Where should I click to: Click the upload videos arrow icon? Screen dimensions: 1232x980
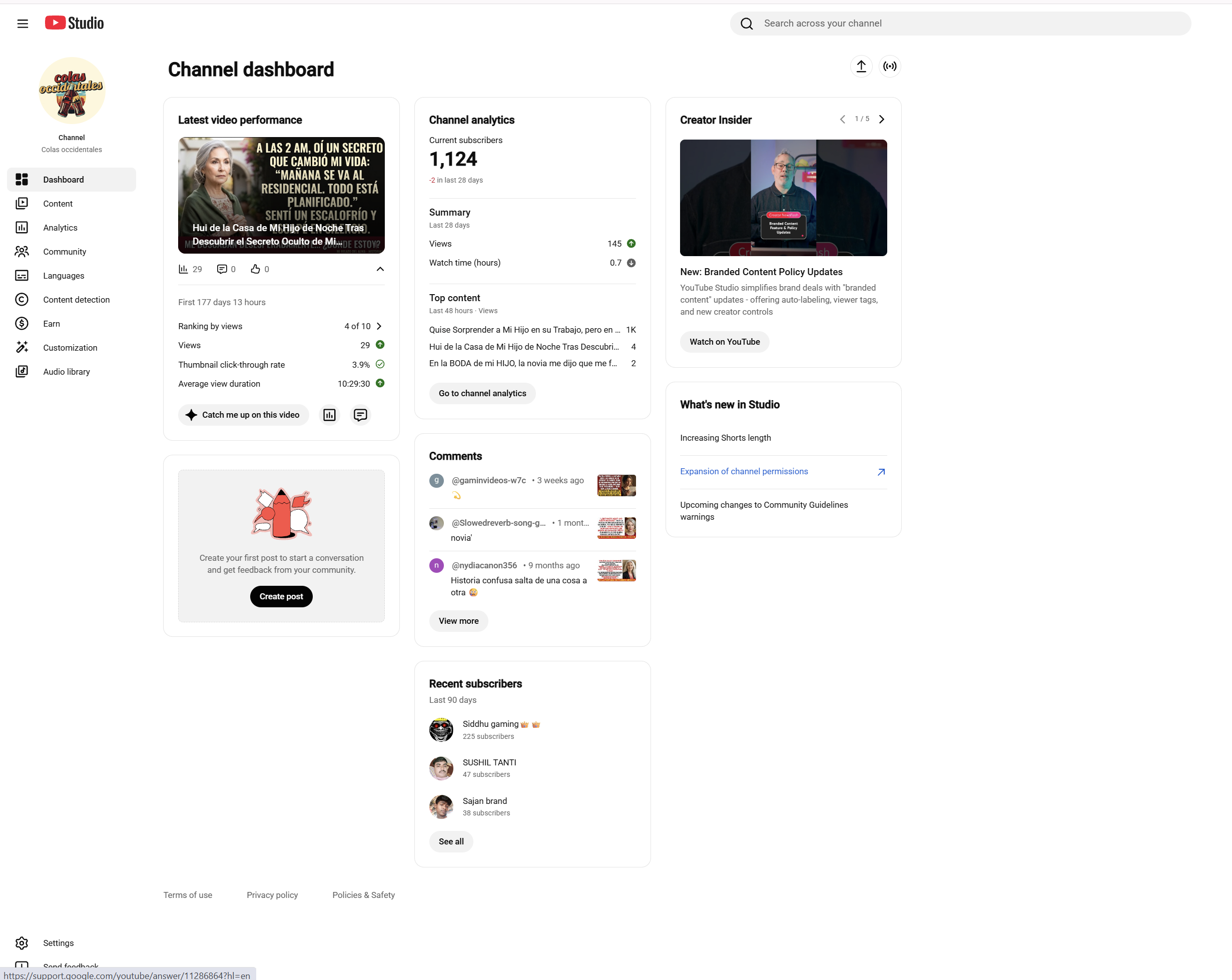click(x=861, y=66)
